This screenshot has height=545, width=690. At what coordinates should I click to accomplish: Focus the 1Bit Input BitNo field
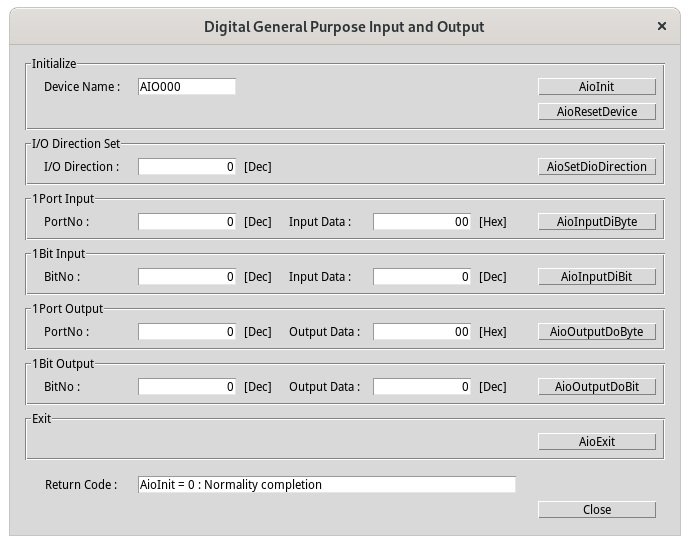pos(187,277)
